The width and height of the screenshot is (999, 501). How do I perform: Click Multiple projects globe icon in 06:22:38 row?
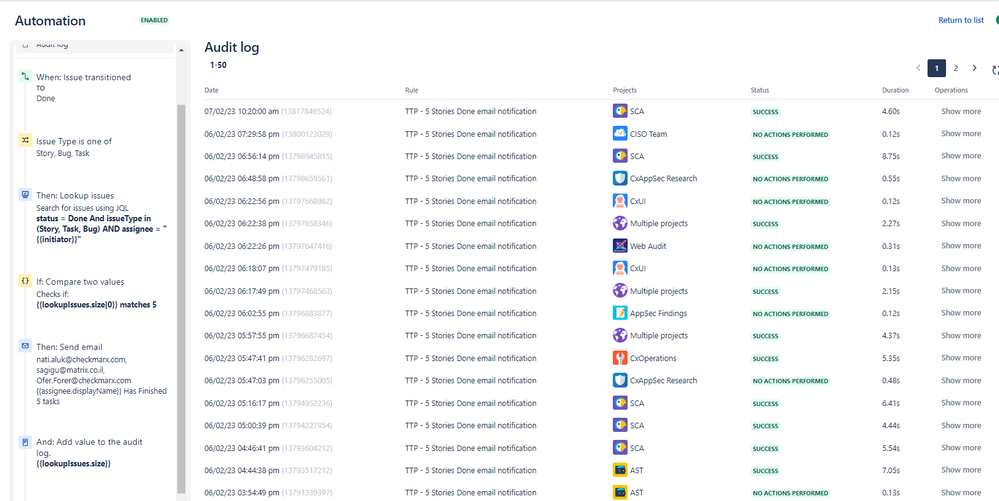point(620,223)
